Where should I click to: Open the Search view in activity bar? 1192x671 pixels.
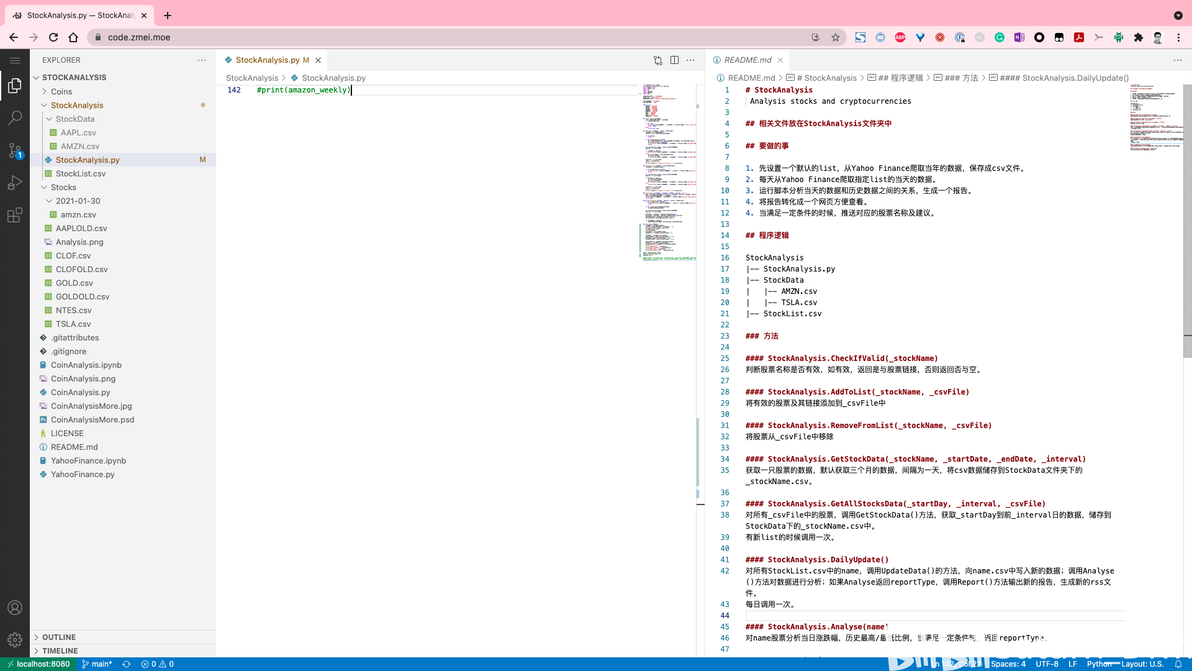(x=14, y=118)
